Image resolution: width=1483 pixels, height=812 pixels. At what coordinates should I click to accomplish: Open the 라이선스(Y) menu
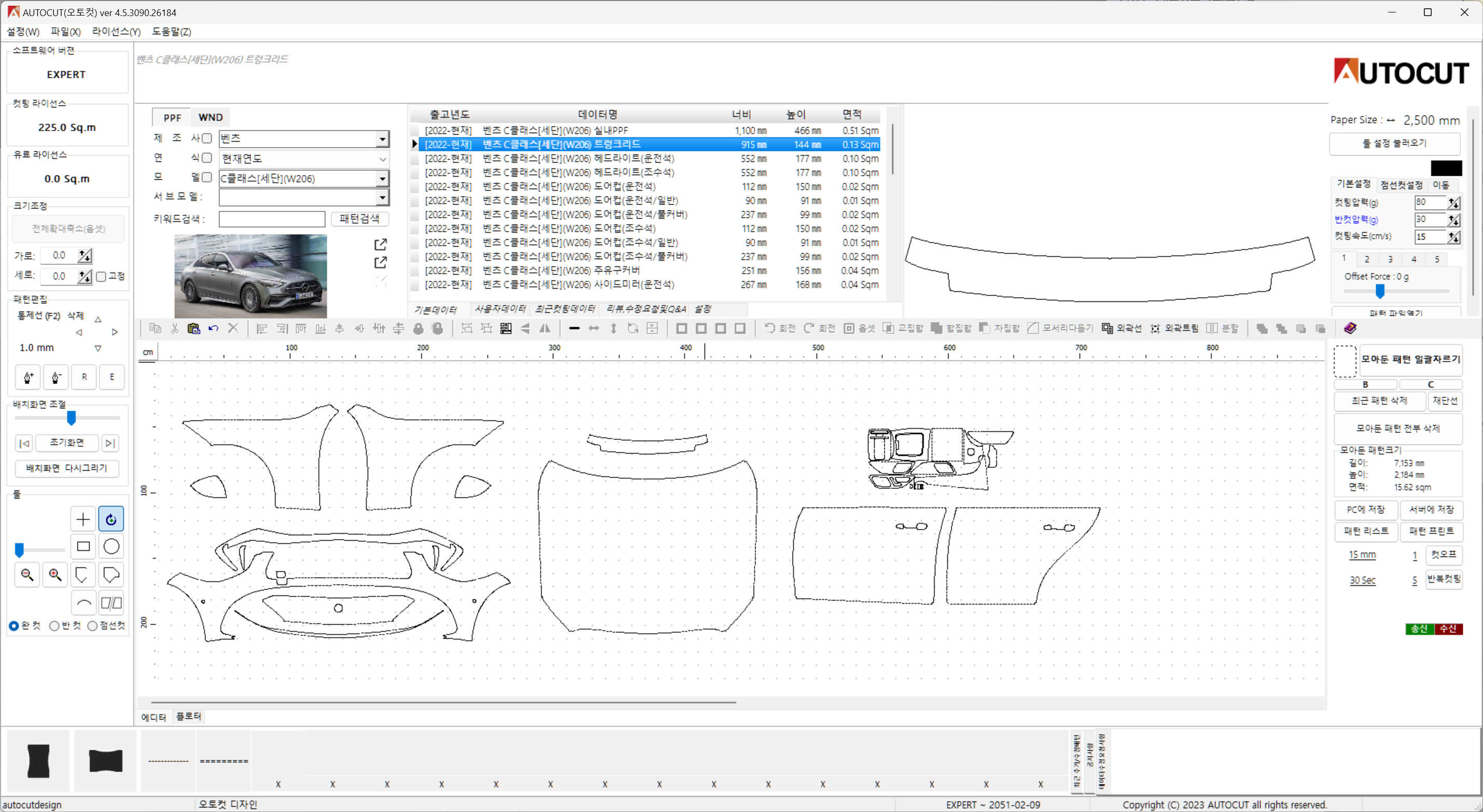116,32
